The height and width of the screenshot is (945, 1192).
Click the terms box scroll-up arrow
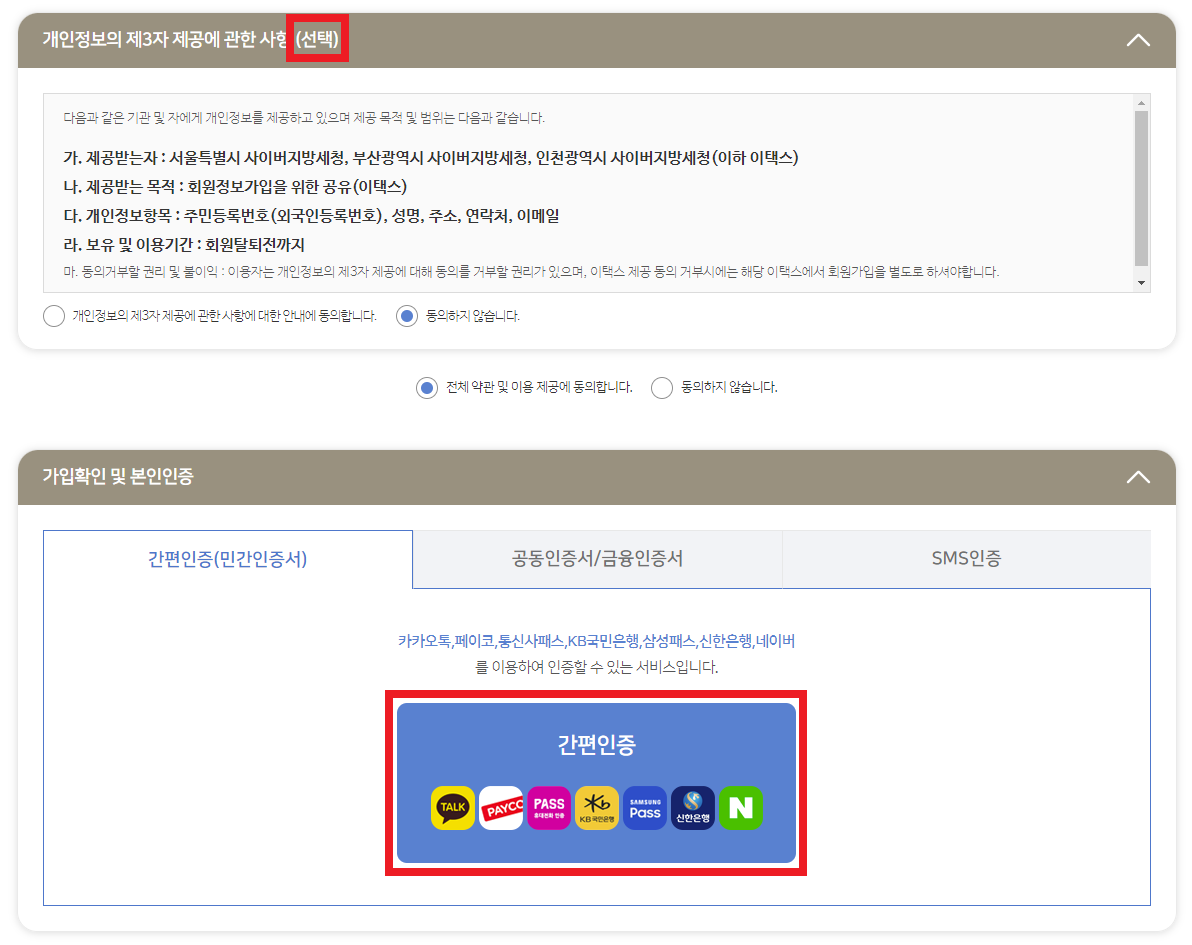[1141, 103]
